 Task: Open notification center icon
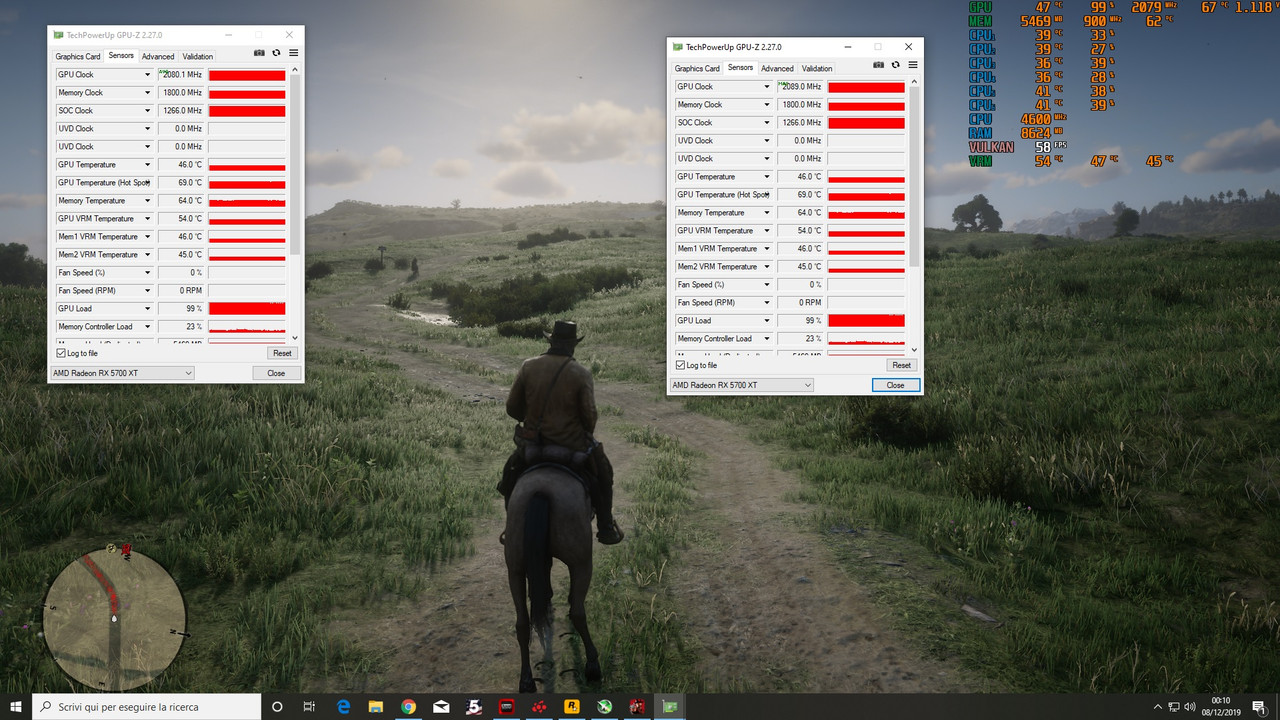(x=1258, y=706)
